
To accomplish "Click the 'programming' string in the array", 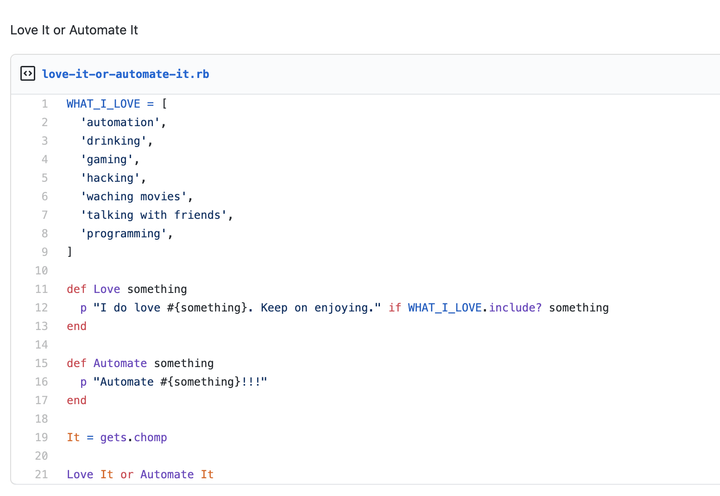I will 123,234.
